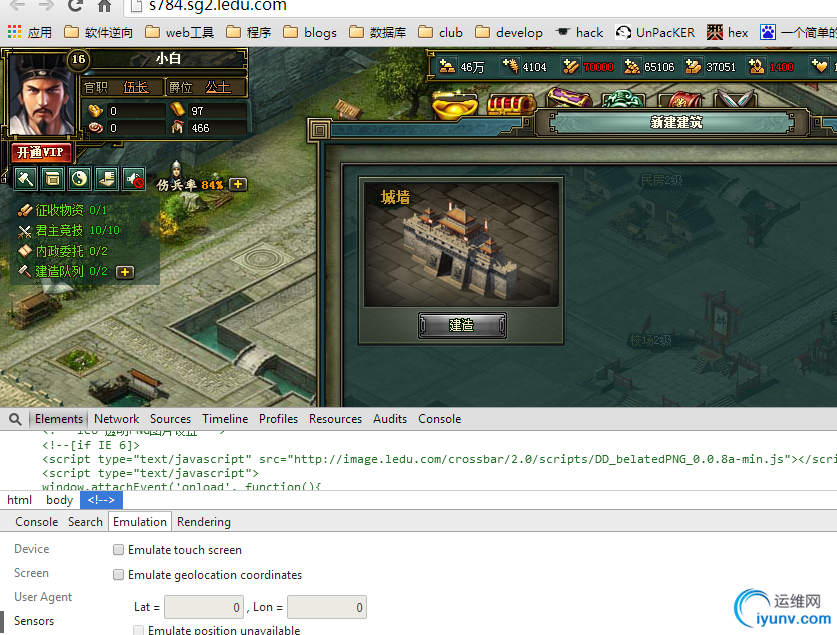
Task: Open the 软件逆向 bookmarks folder
Action: click(98, 32)
